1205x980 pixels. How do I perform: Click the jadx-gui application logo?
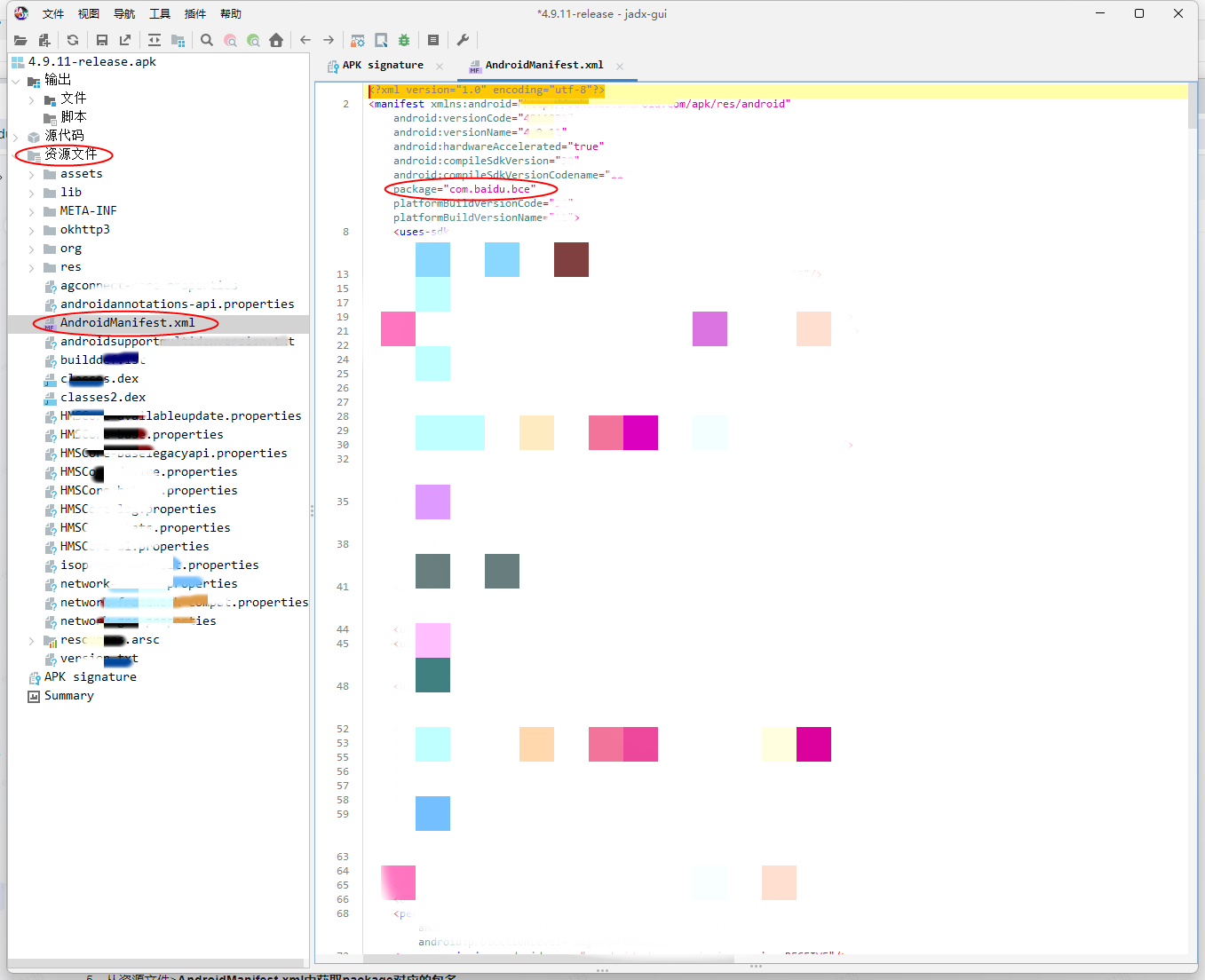click(x=21, y=13)
